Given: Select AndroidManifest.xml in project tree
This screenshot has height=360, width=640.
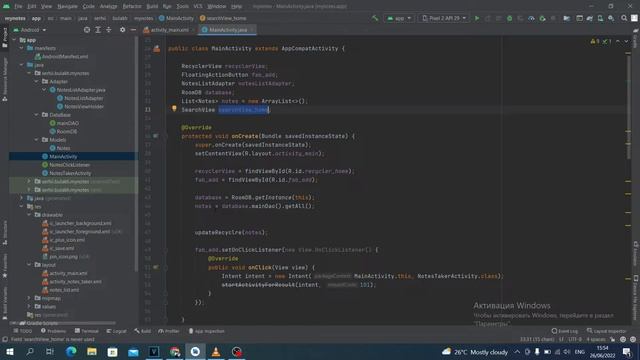Looking at the screenshot, I should coord(65,57).
